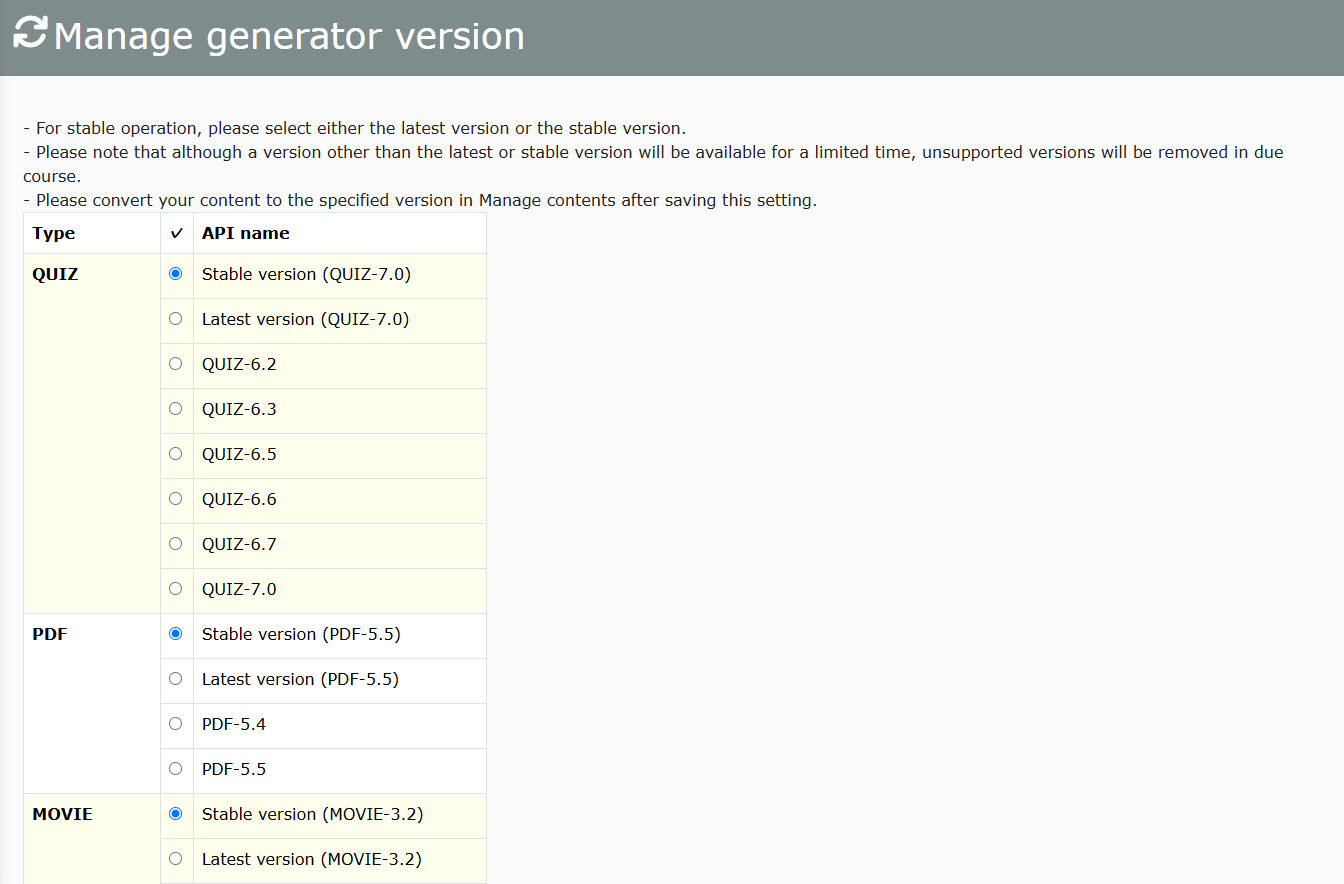This screenshot has height=884, width=1344.
Task: Select Stable version (QUIZ-7.0) radio button
Action: [176, 274]
